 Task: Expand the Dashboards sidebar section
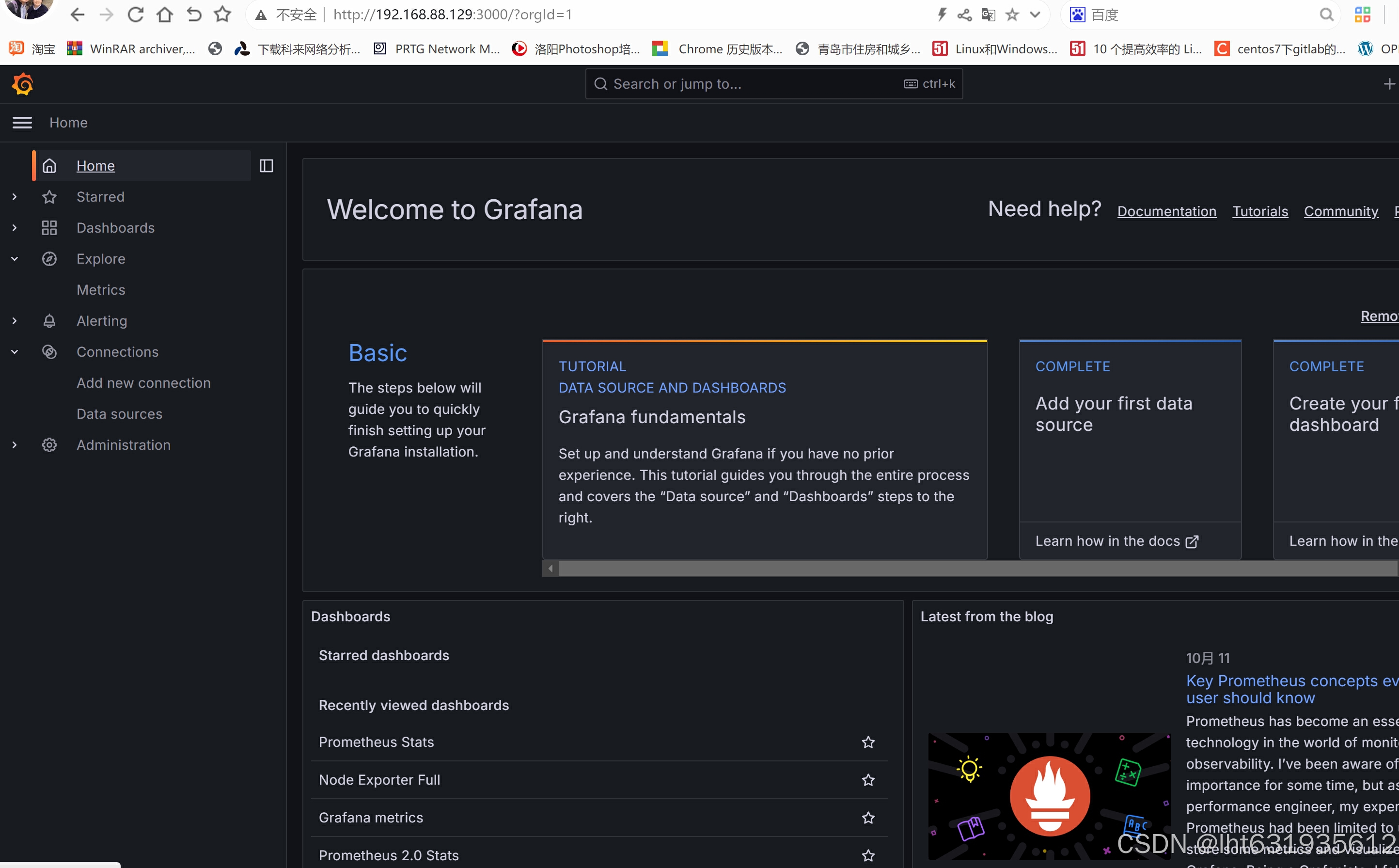(x=15, y=228)
